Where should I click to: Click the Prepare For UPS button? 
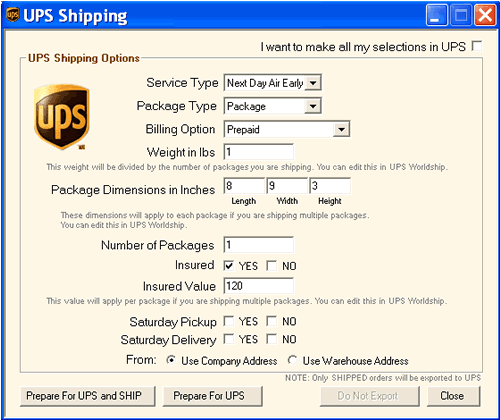coord(213,396)
